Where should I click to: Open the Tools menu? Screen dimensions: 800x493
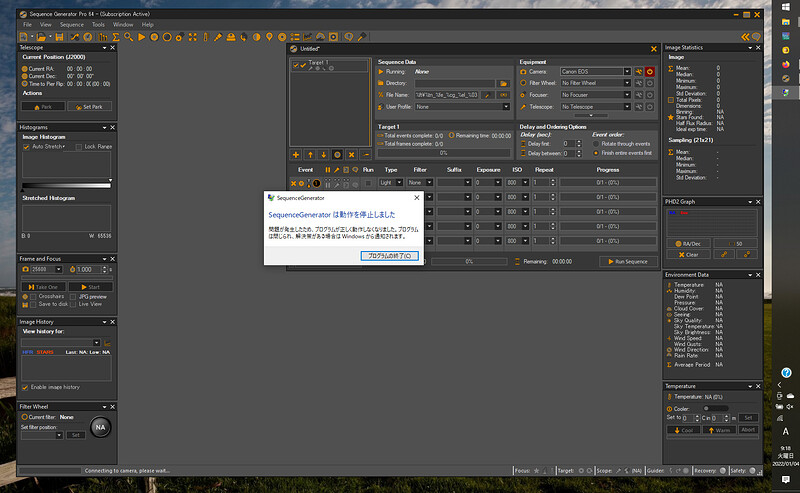point(98,24)
